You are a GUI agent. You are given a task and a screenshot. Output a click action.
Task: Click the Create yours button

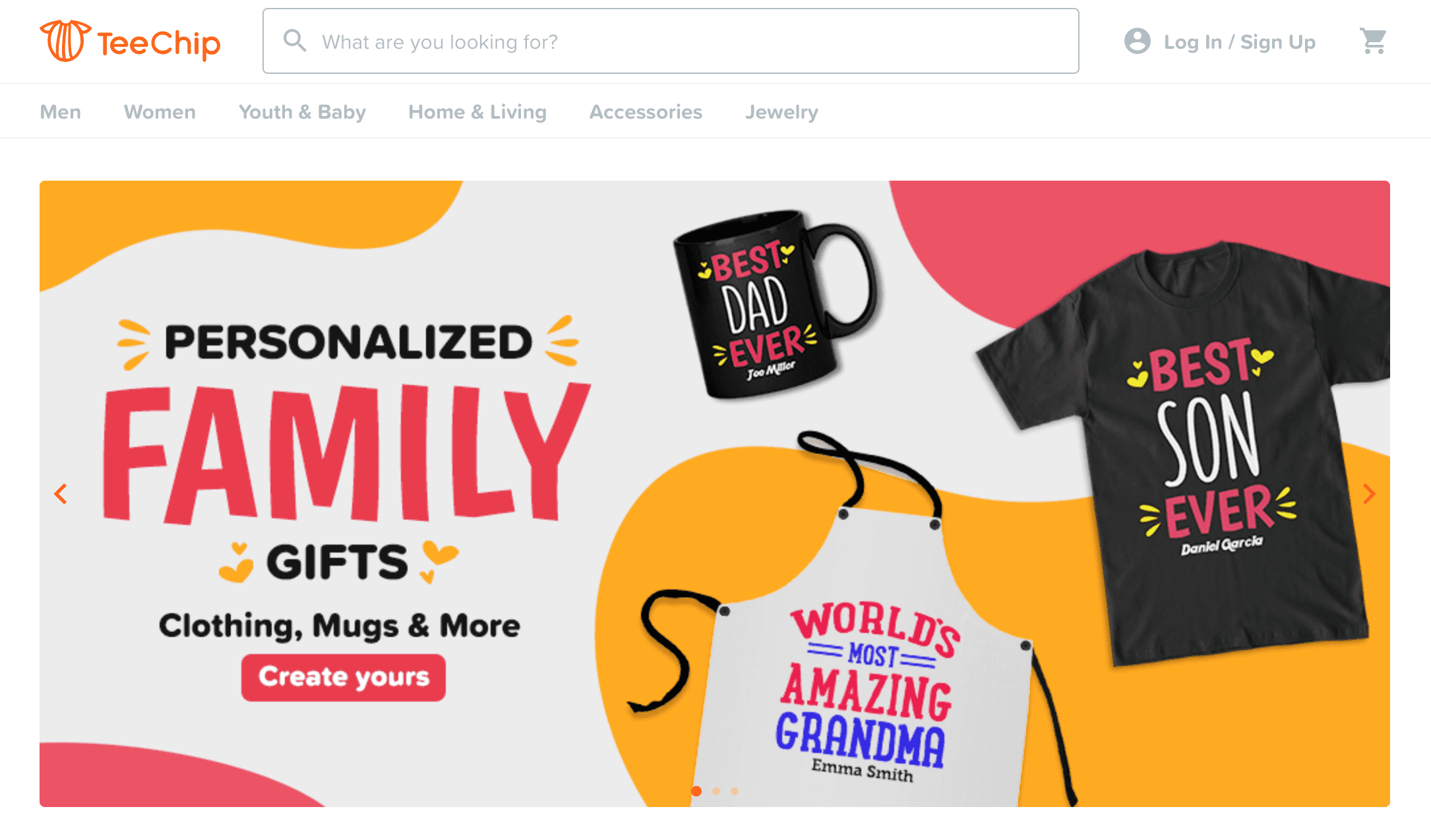coord(344,677)
